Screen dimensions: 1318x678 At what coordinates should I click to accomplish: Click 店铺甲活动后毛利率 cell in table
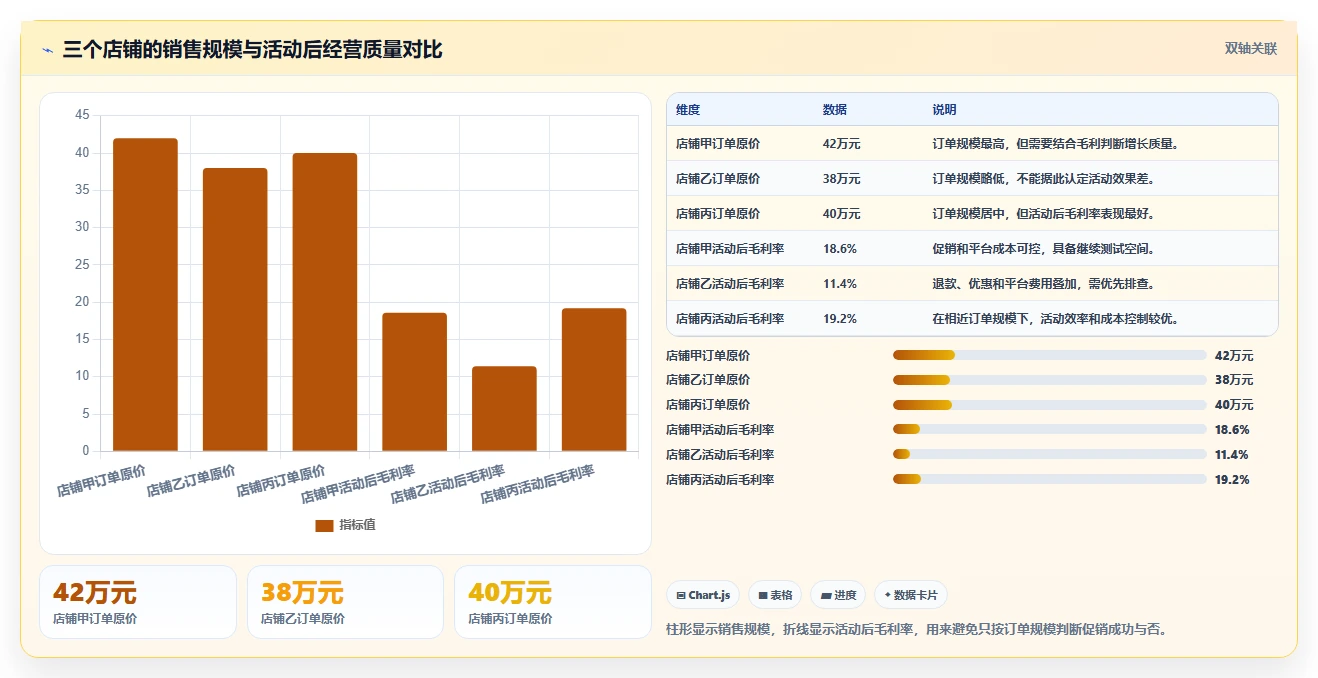pyautogui.click(x=730, y=249)
